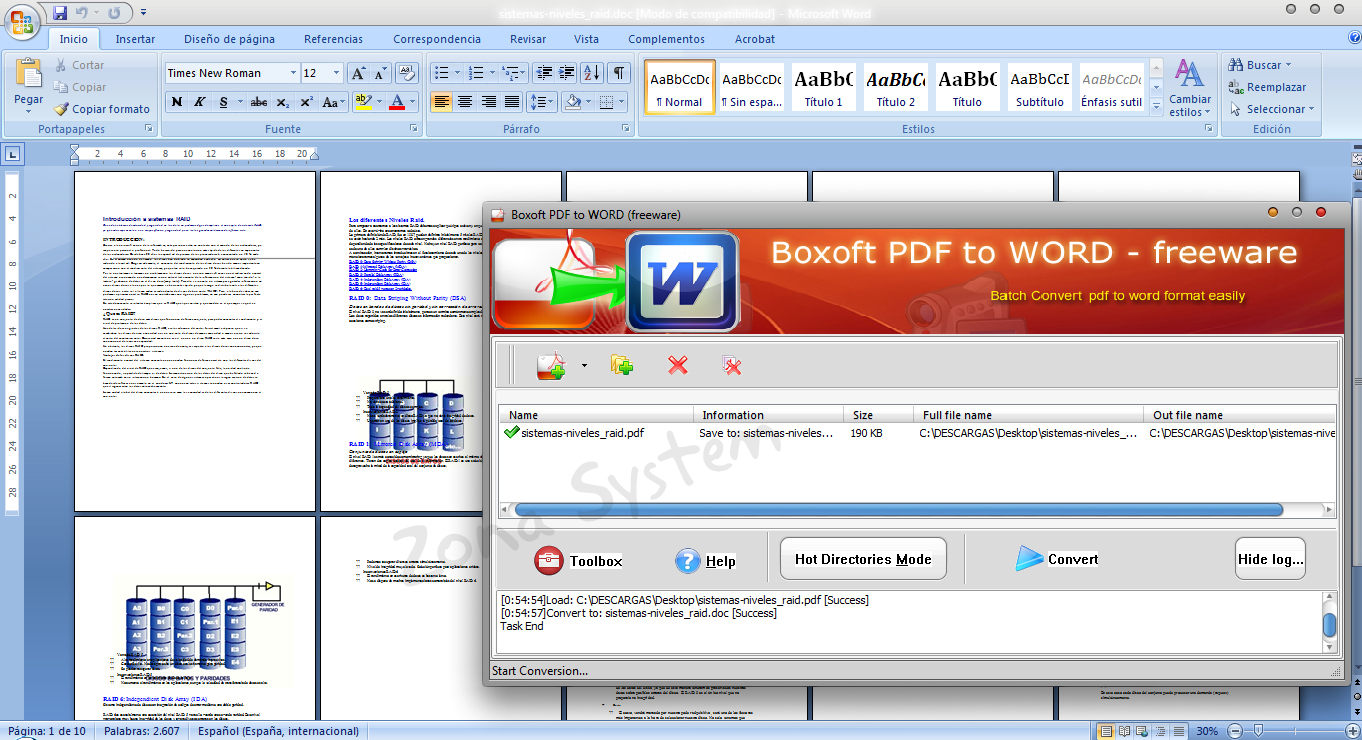Toggle bold (N) formatting
This screenshot has height=740, width=1362.
pos(177,102)
